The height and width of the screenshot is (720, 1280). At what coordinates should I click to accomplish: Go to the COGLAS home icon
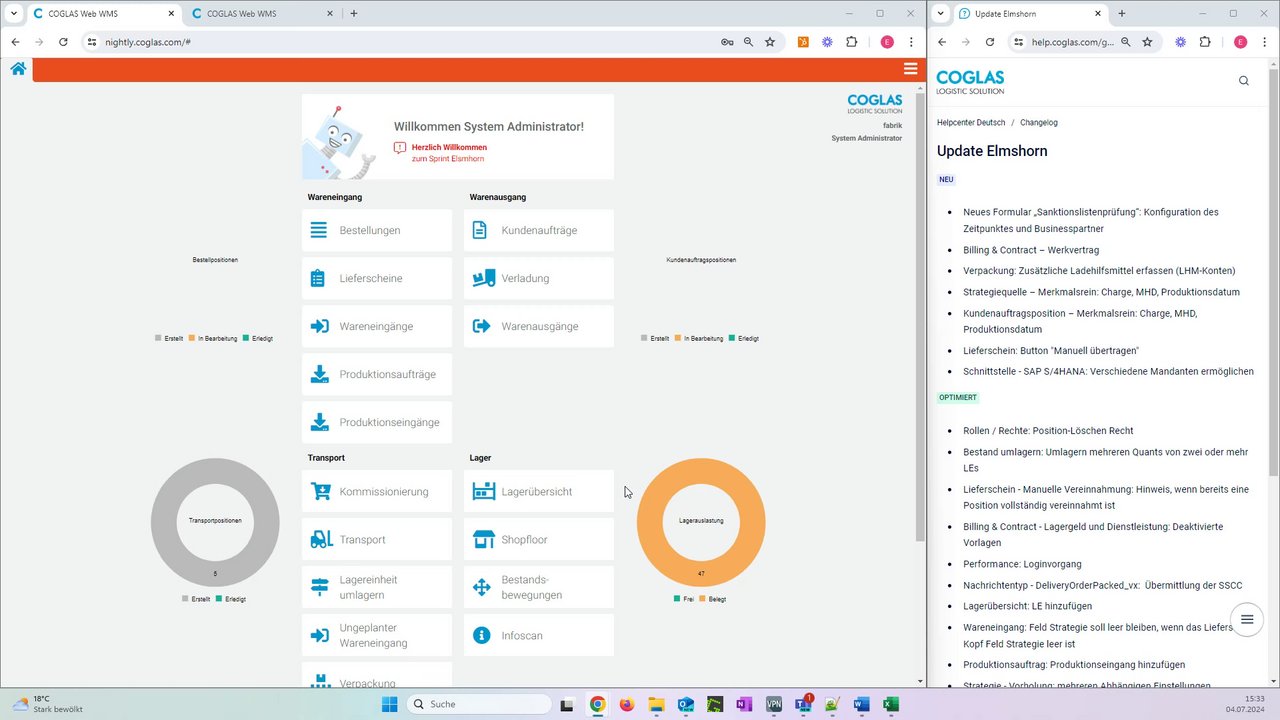pos(18,69)
